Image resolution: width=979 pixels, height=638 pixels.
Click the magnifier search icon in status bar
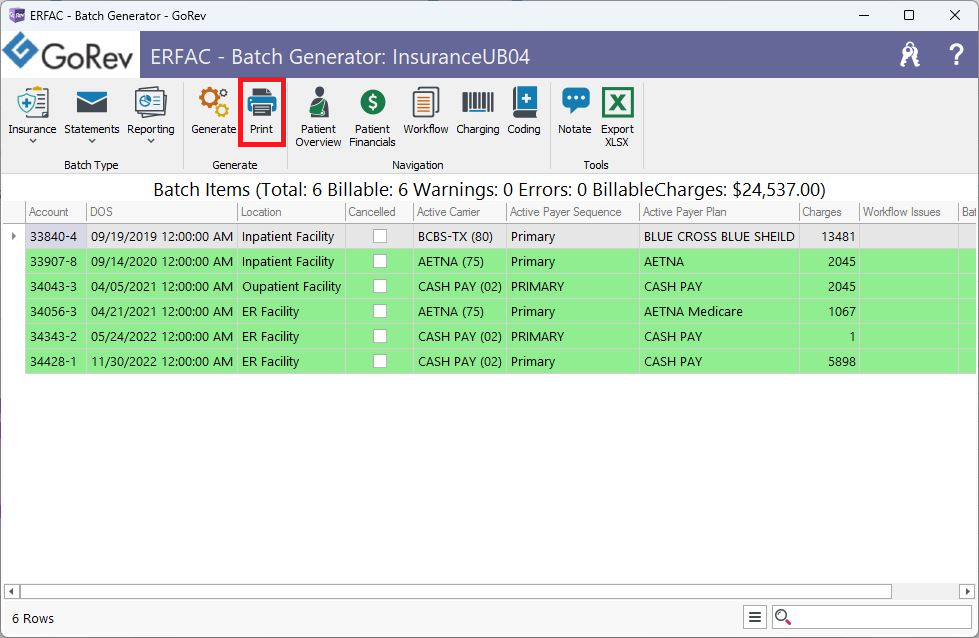point(782,617)
